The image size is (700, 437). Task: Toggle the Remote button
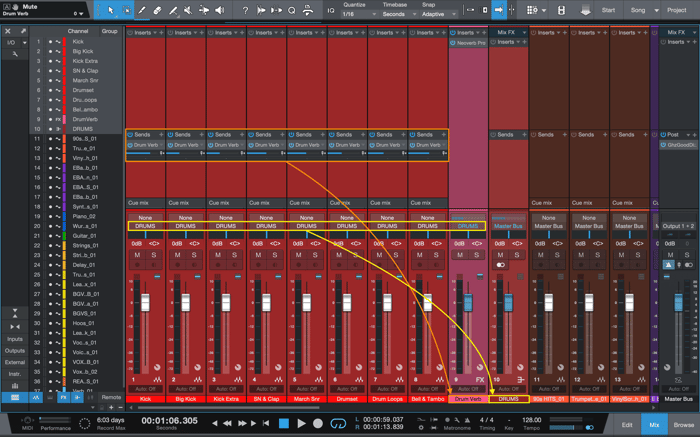(x=111, y=397)
